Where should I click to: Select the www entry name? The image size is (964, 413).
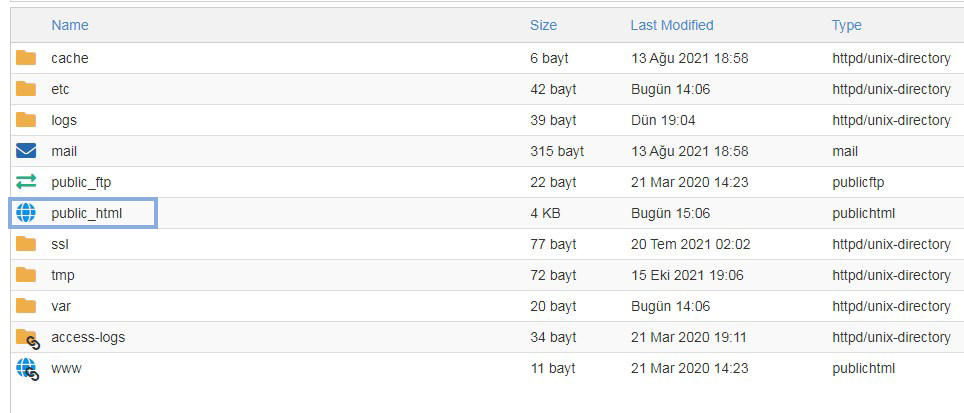66,368
